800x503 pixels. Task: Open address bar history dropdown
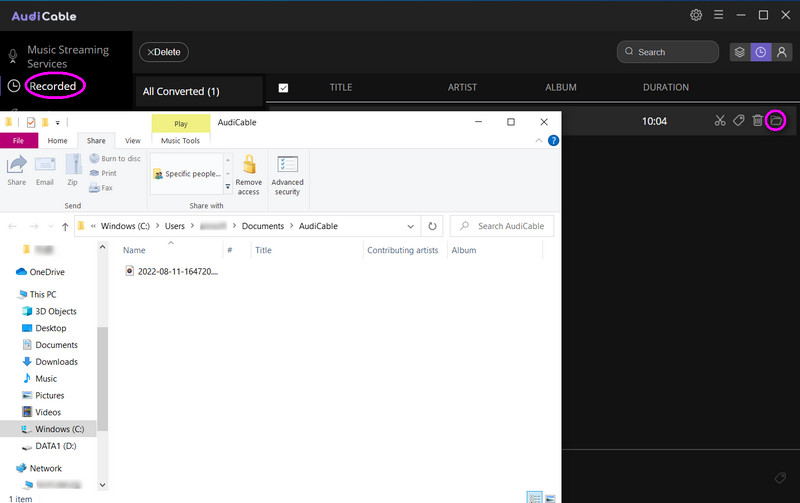pos(410,227)
